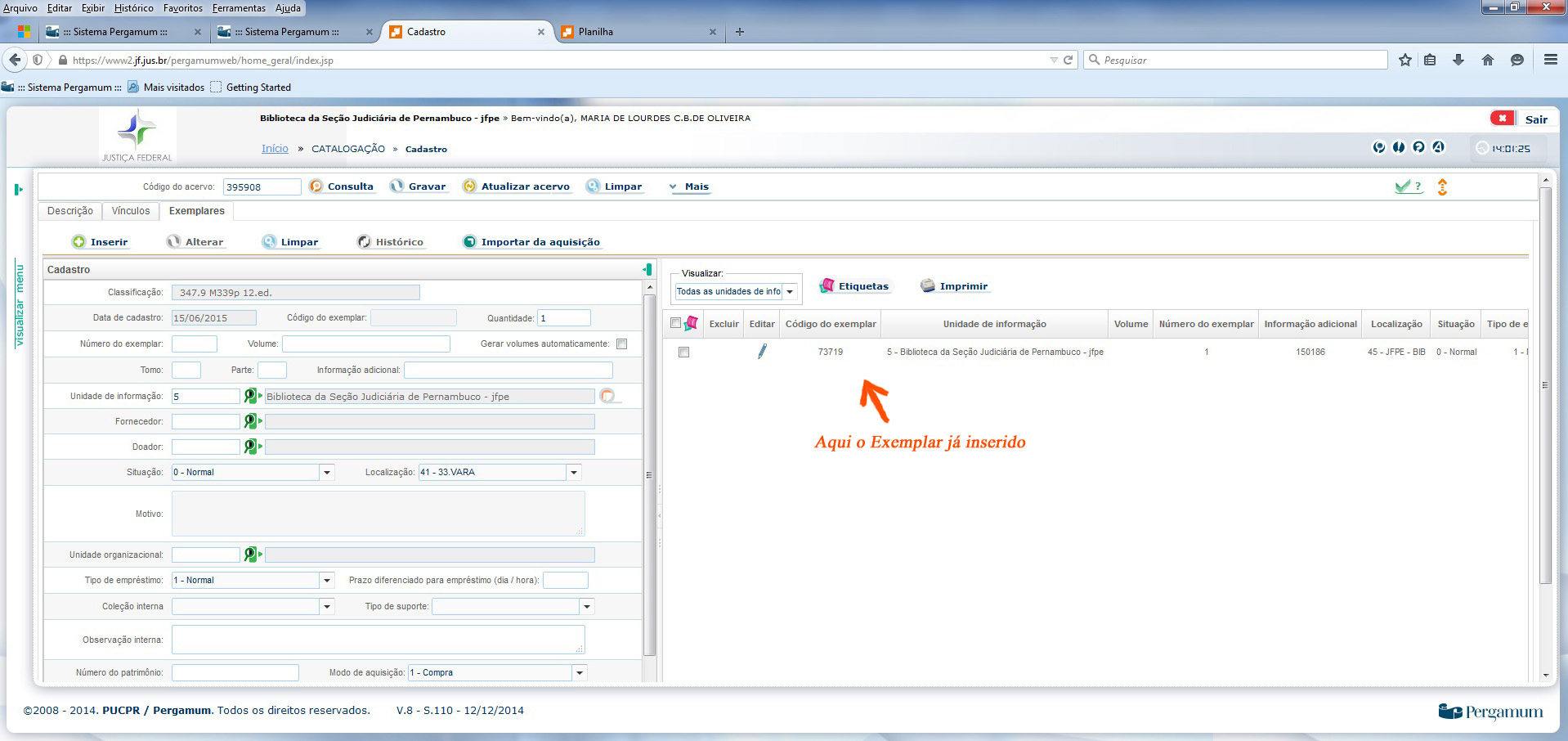This screenshot has height=741, width=1568.
Task: Open the Situação dropdown
Action: click(x=327, y=473)
